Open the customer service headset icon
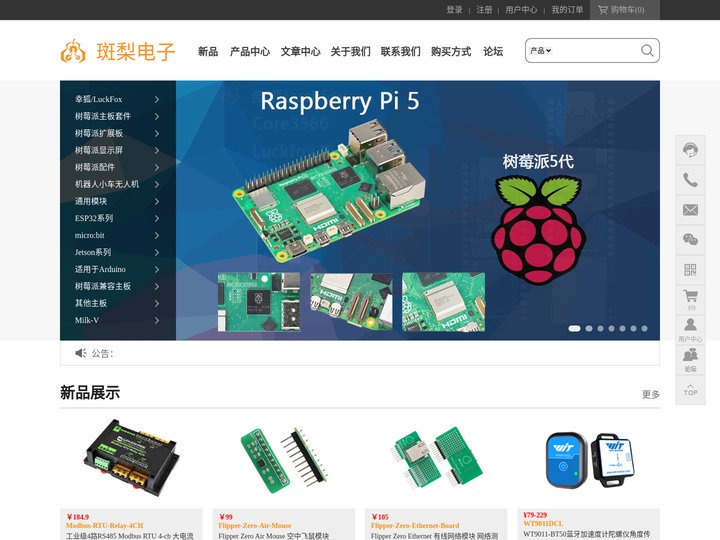This screenshot has height=540, width=720. 690,150
